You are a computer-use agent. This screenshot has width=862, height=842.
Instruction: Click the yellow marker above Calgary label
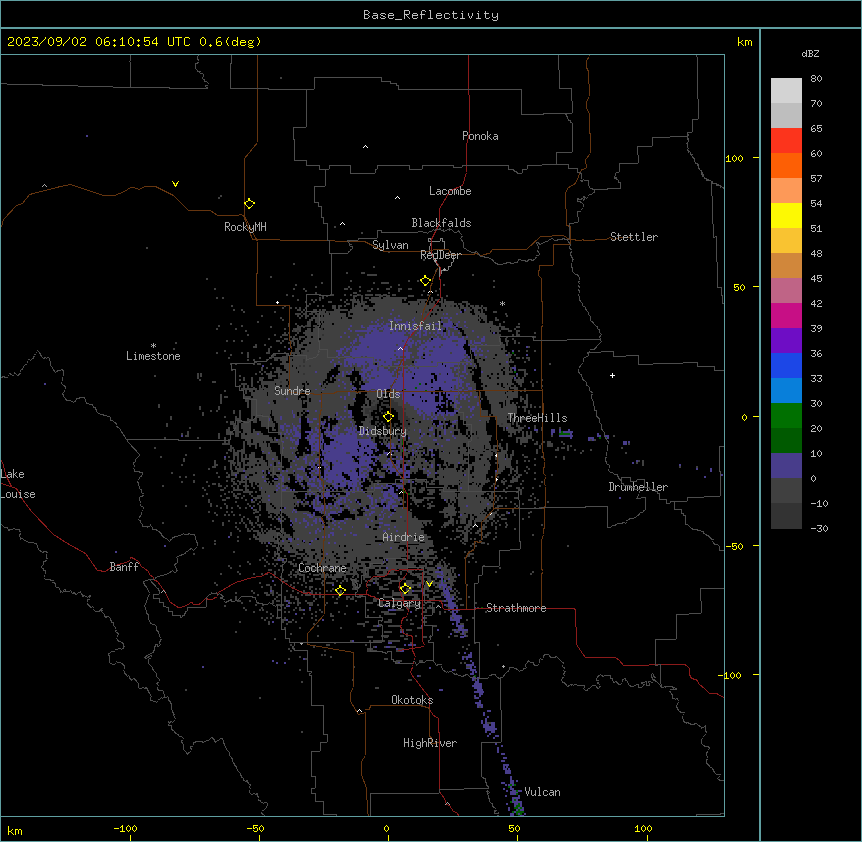(405, 589)
